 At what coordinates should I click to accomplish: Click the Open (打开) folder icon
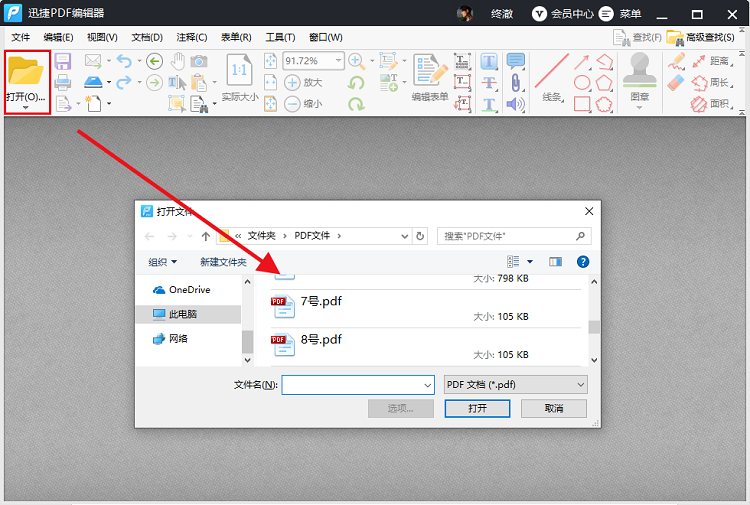point(26,71)
